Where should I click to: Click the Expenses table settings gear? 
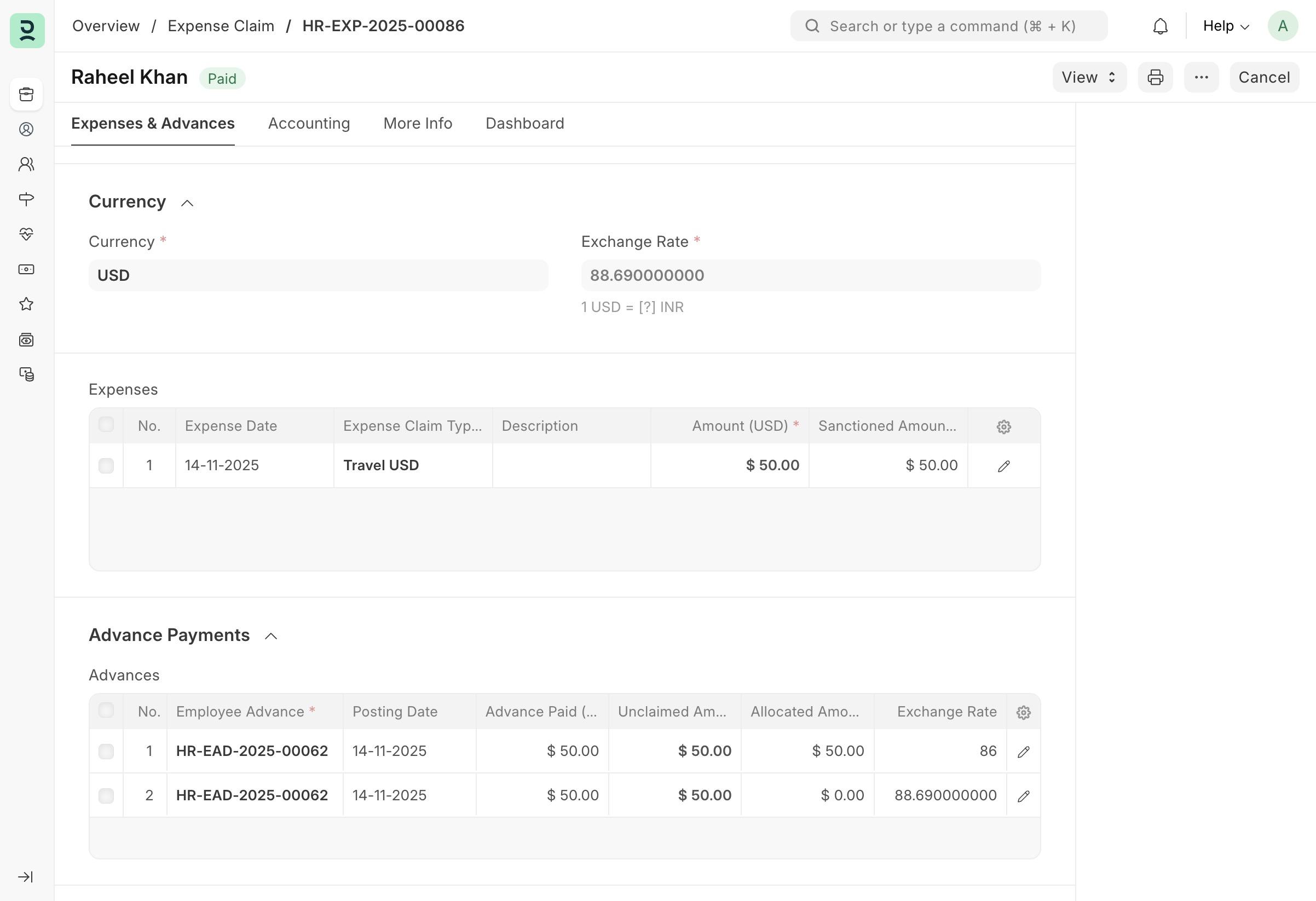tap(1003, 426)
